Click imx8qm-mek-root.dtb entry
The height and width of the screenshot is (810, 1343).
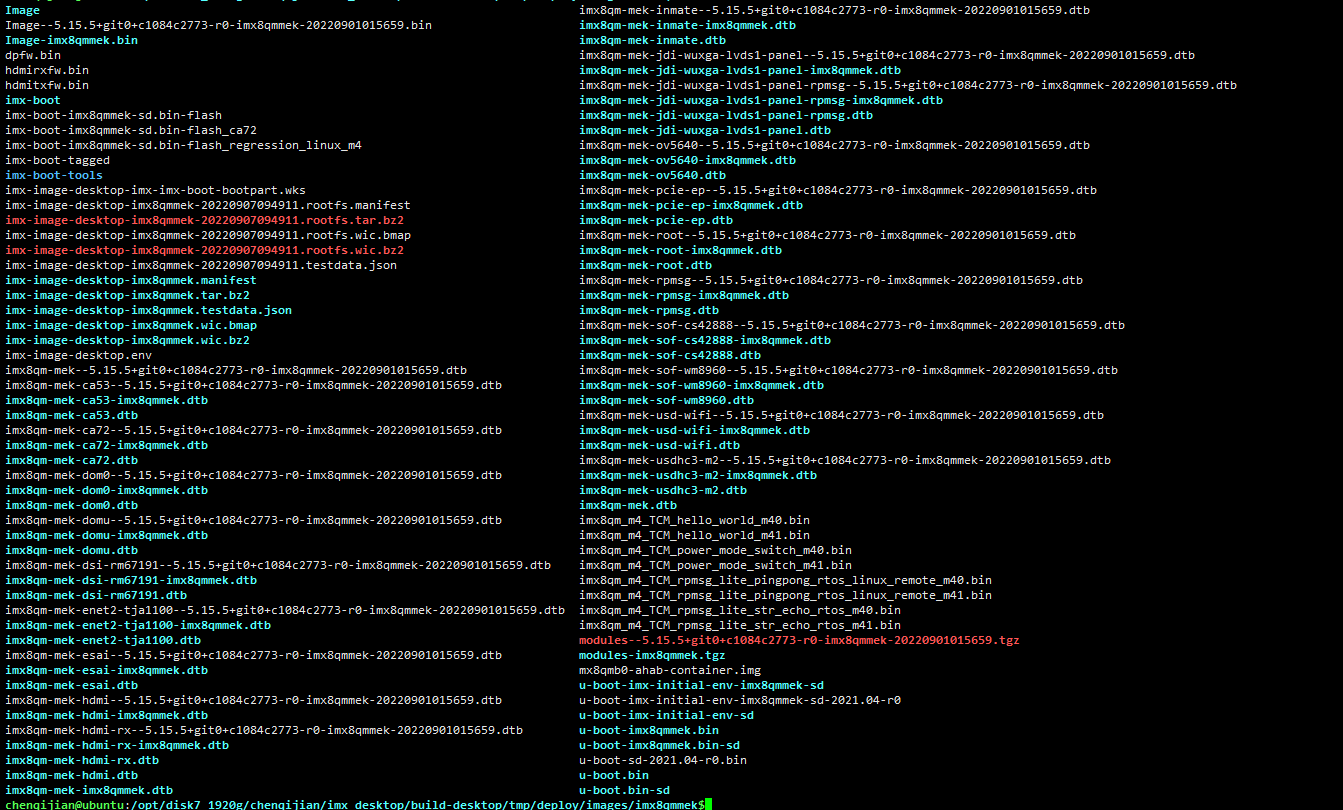pyautogui.click(x=646, y=265)
